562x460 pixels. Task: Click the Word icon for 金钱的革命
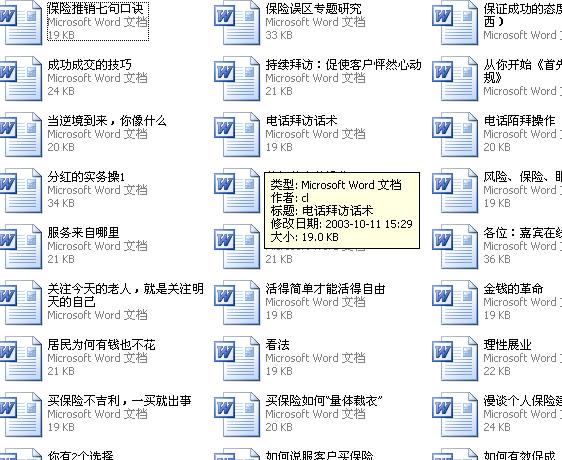(455, 303)
